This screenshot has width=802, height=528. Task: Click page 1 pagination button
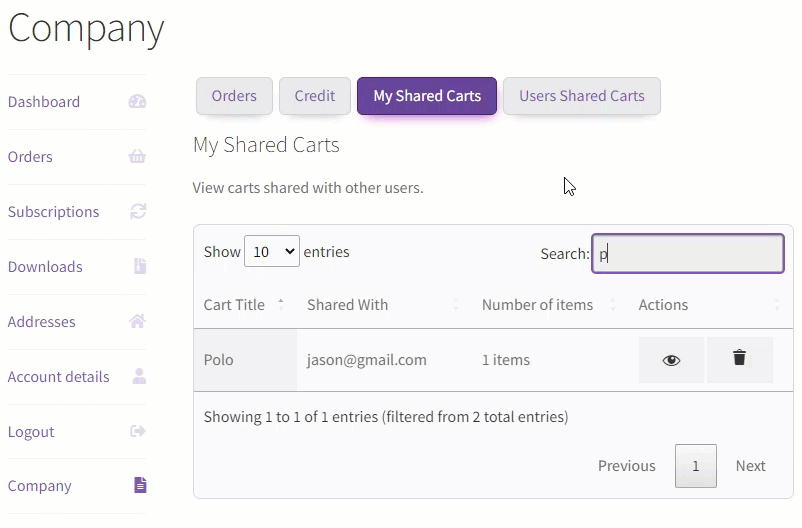point(696,466)
